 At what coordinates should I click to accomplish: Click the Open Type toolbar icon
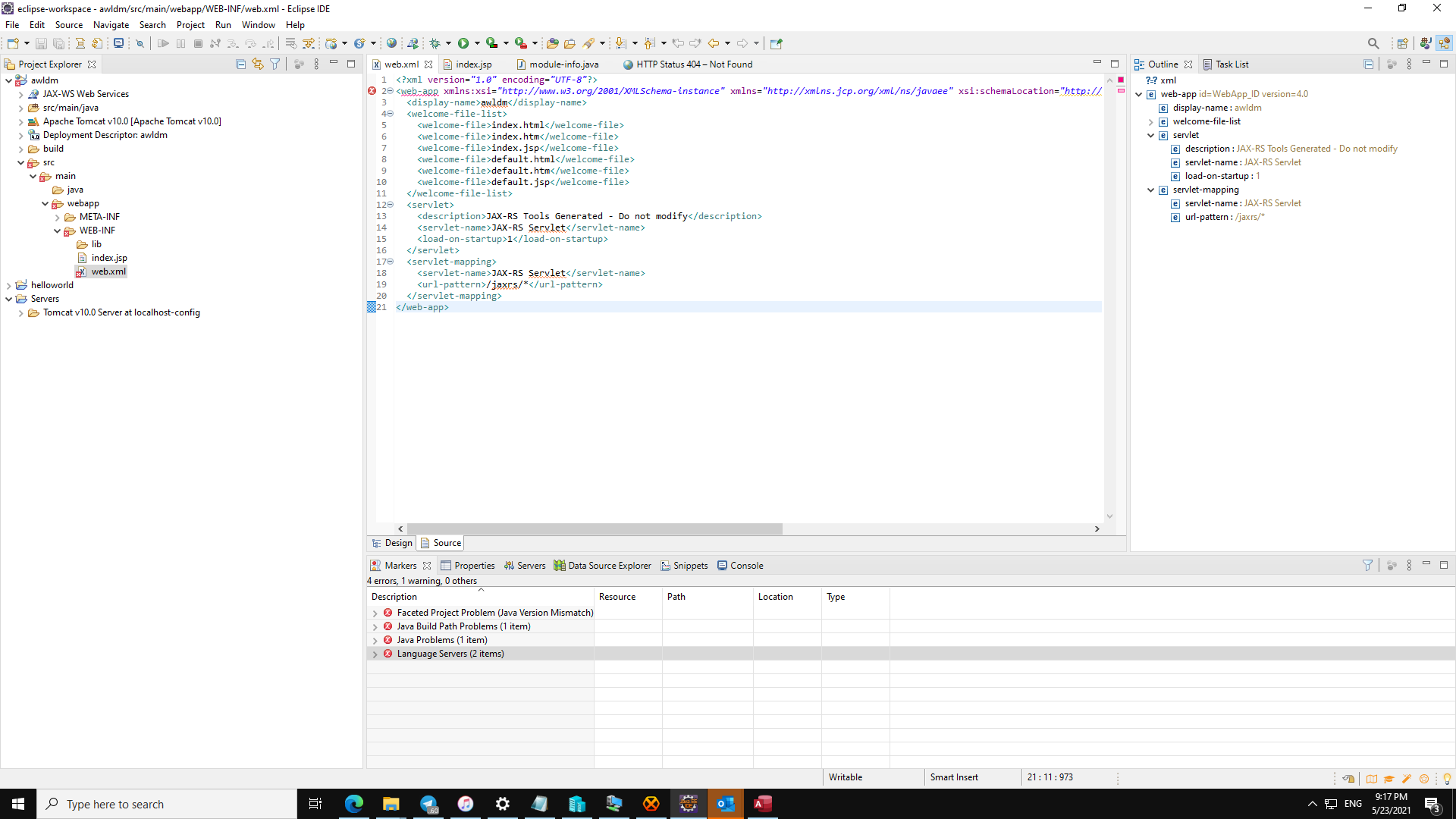tap(553, 43)
